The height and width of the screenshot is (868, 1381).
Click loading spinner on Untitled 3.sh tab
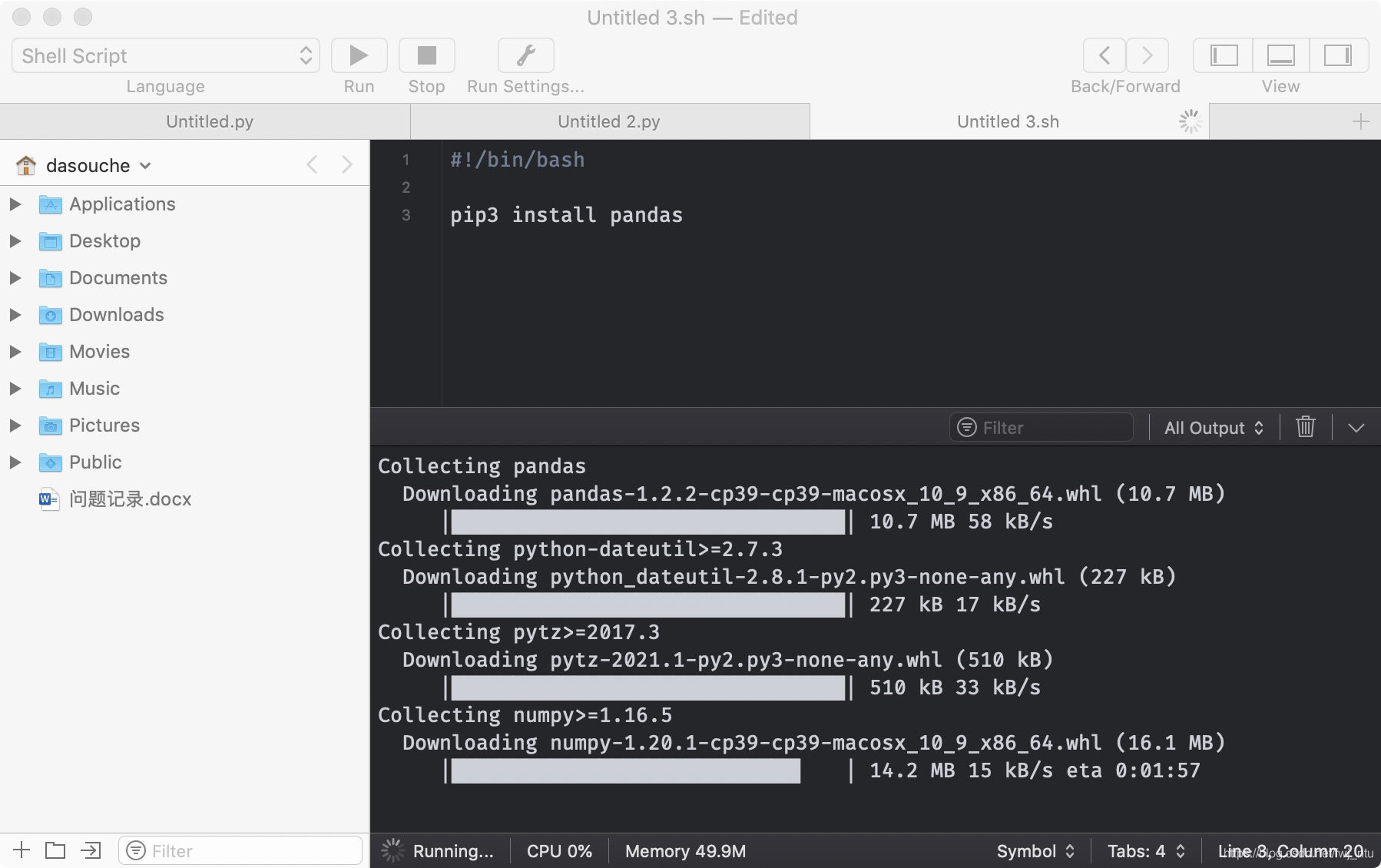[x=1190, y=121]
